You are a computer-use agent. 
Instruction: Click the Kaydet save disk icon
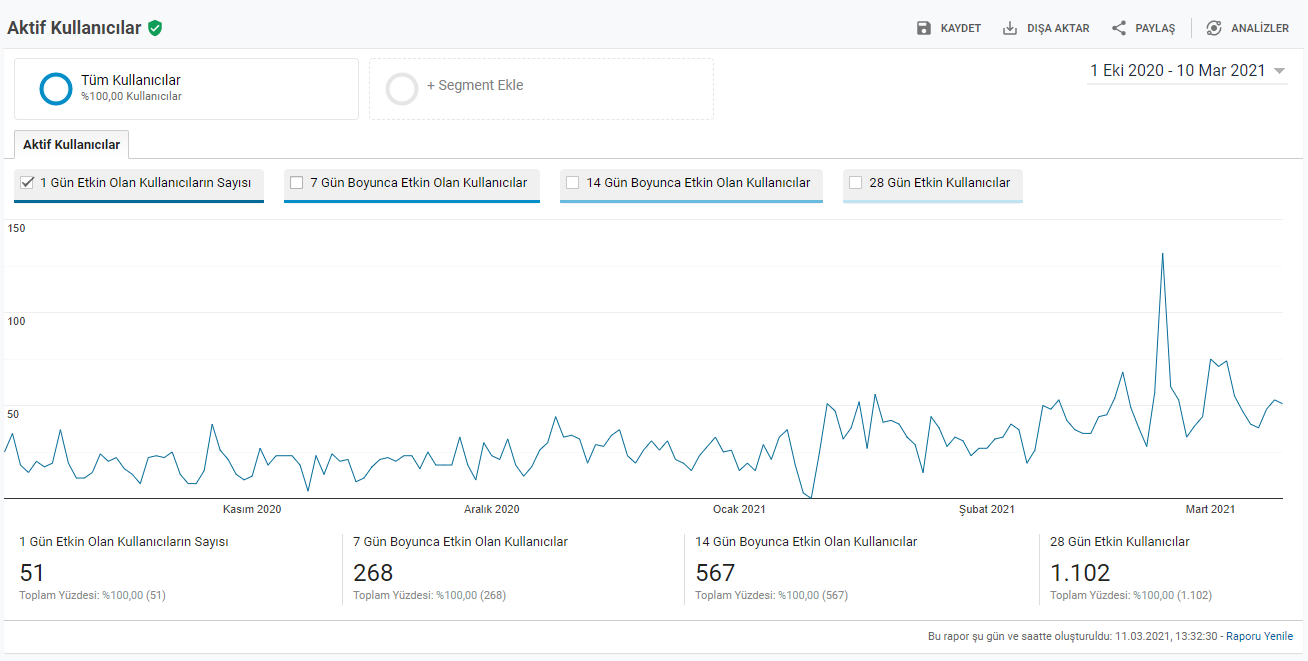click(924, 28)
